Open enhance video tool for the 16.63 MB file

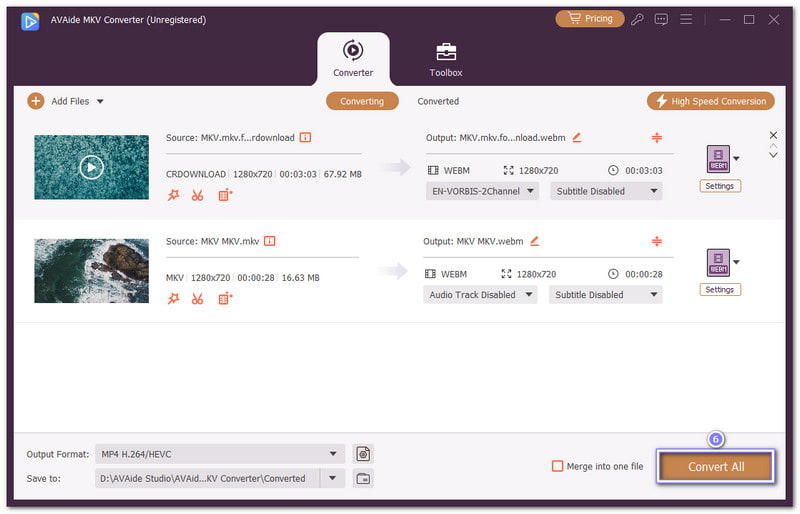(x=225, y=299)
